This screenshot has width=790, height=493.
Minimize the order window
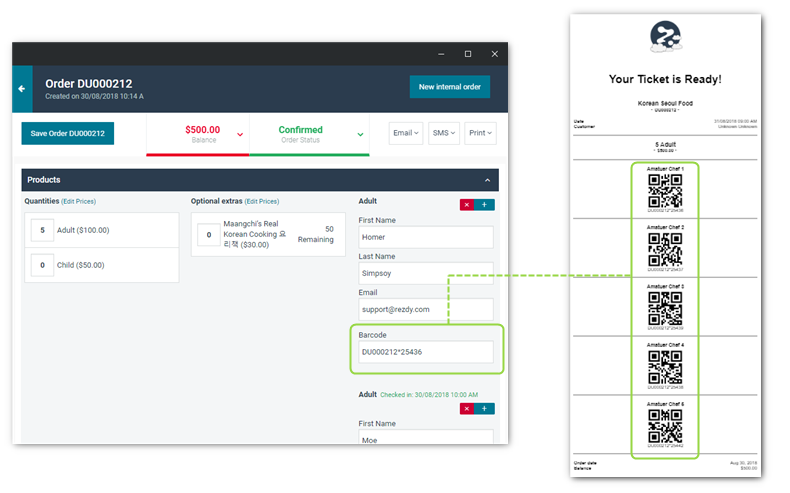pos(441,54)
